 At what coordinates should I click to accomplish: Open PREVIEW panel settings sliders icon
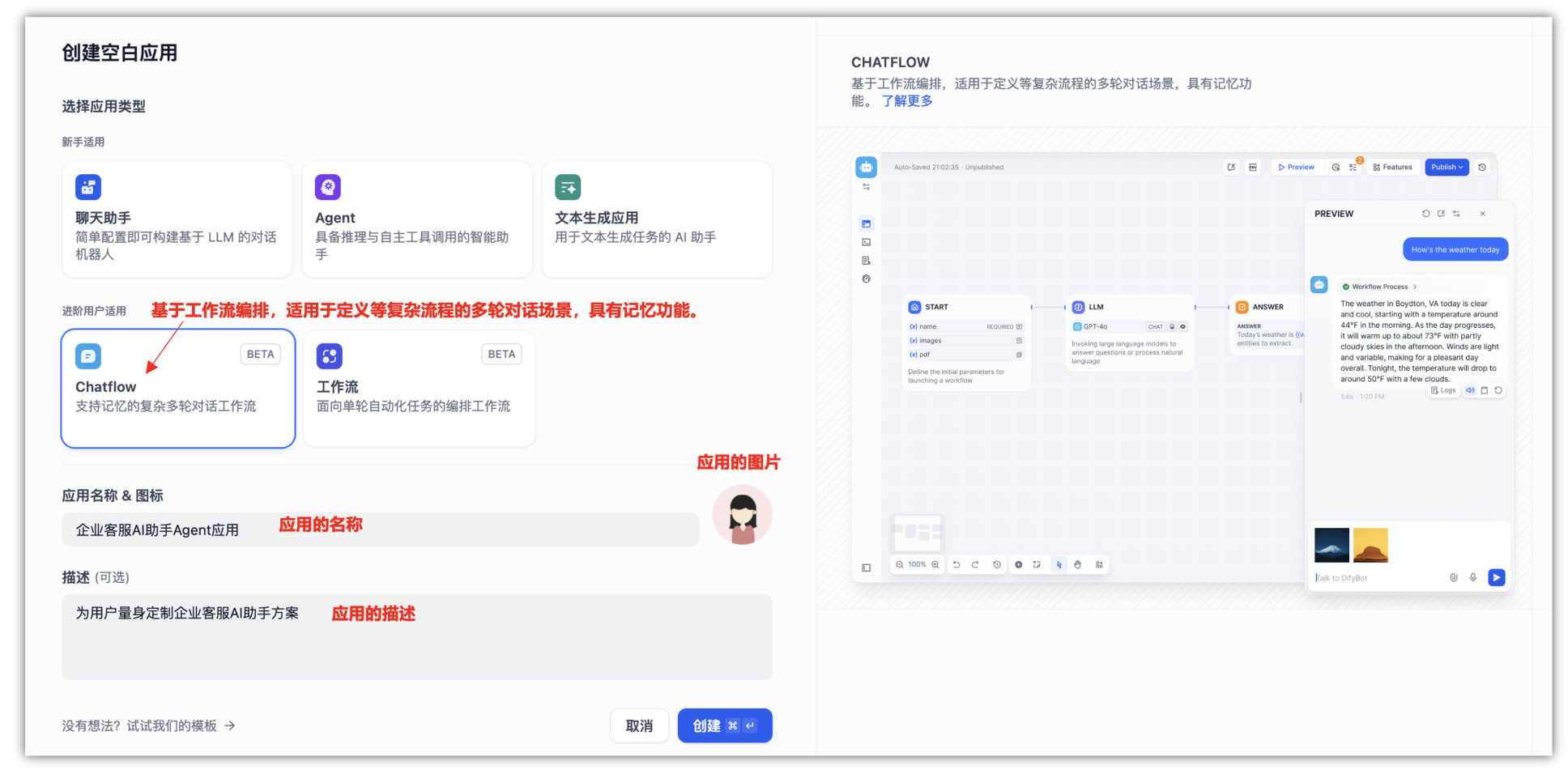(x=1456, y=214)
